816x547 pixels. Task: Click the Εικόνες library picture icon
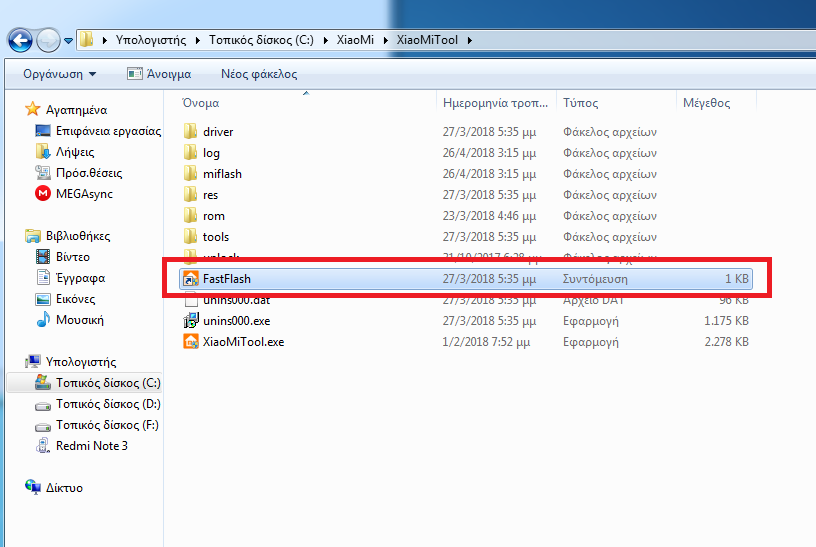click(x=43, y=299)
